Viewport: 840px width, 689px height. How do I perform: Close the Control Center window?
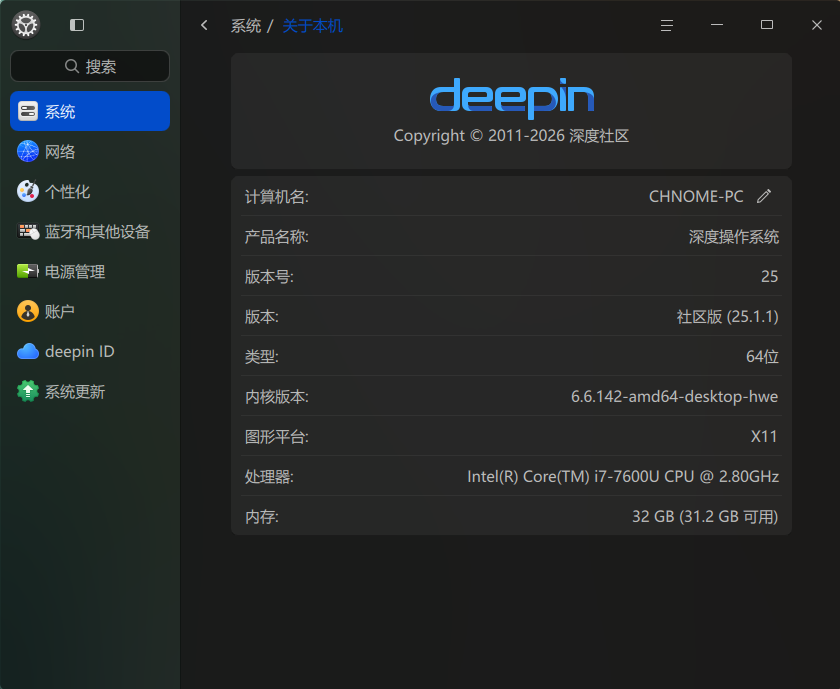[x=816, y=25]
